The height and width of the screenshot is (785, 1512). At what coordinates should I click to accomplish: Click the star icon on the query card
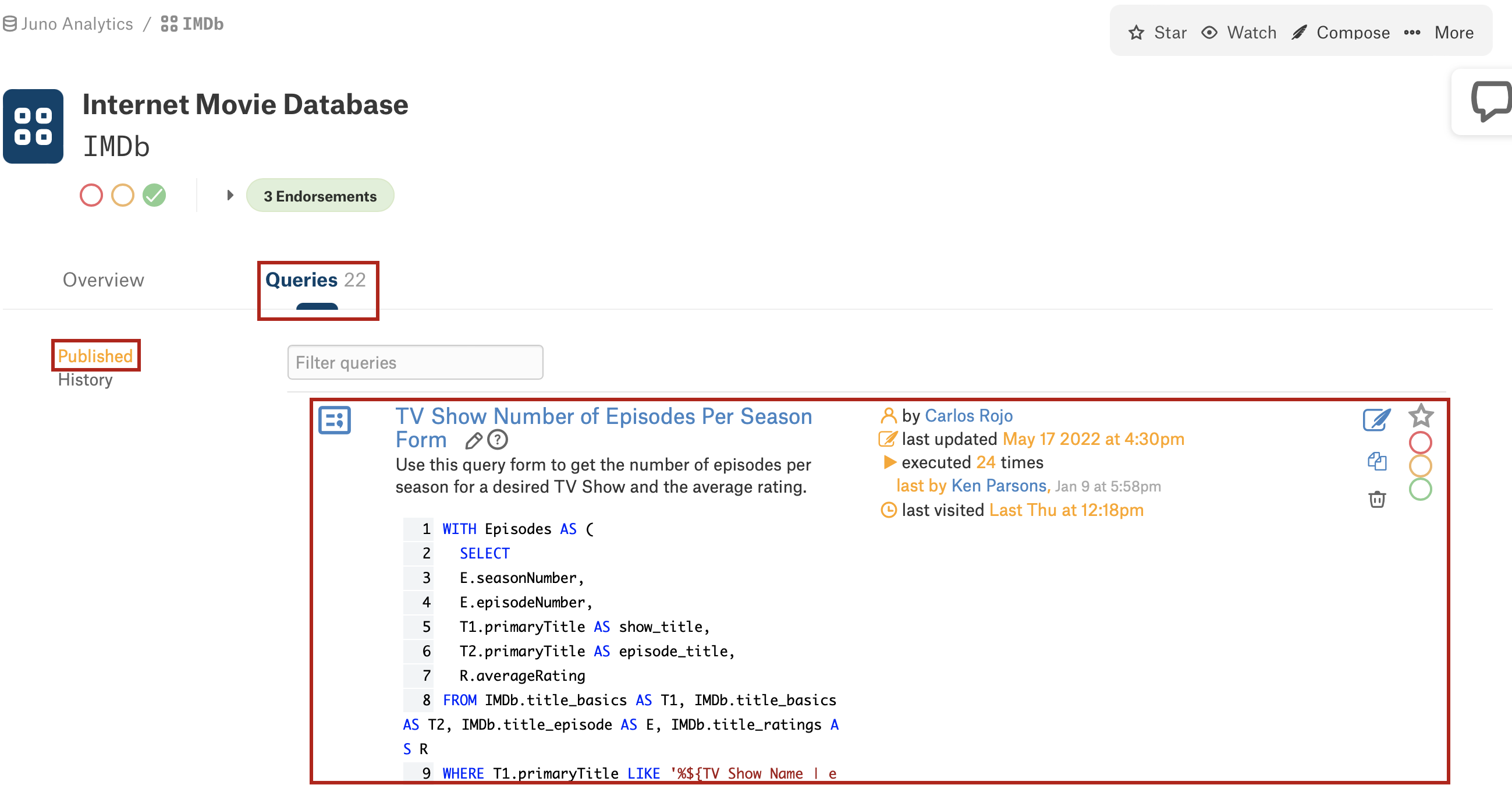1421,416
